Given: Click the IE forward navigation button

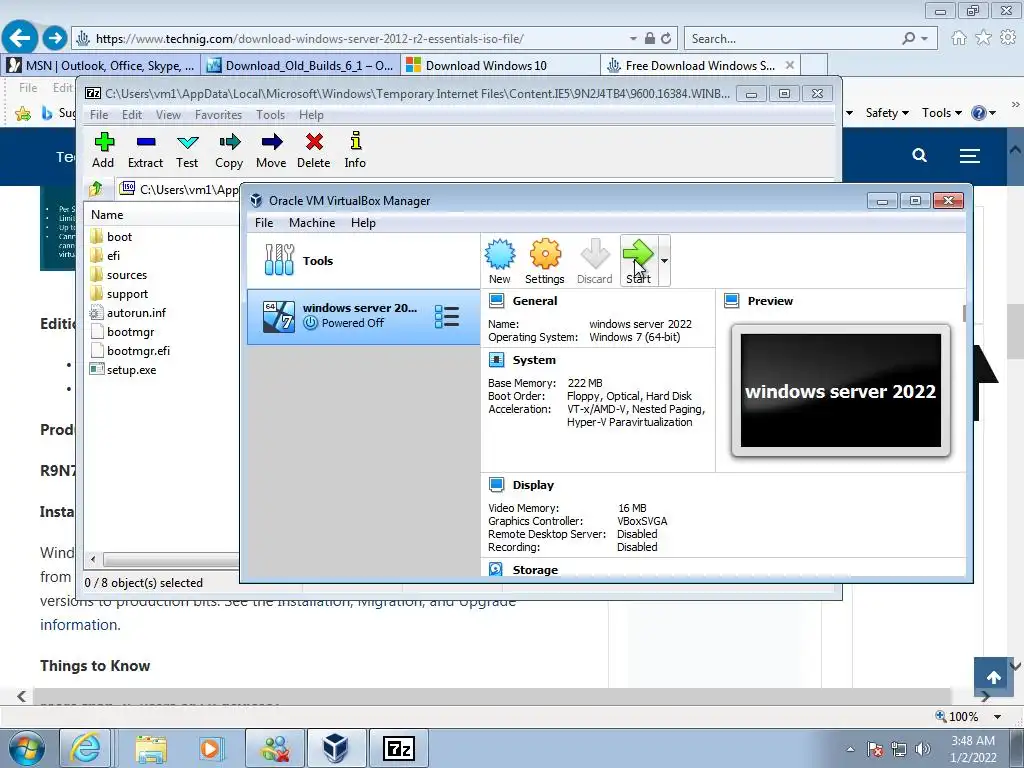Looking at the screenshot, I should (55, 38).
